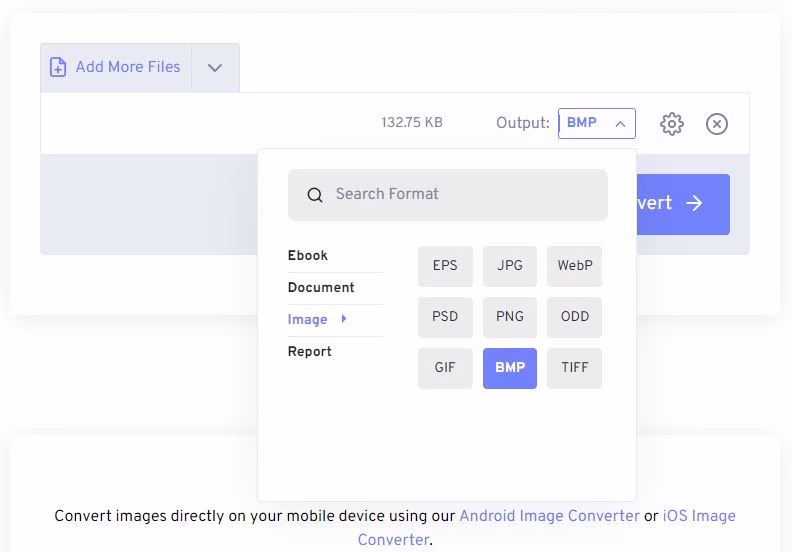Image resolution: width=792 pixels, height=552 pixels.
Task: Open the Android Image Converter link
Action: coord(549,516)
